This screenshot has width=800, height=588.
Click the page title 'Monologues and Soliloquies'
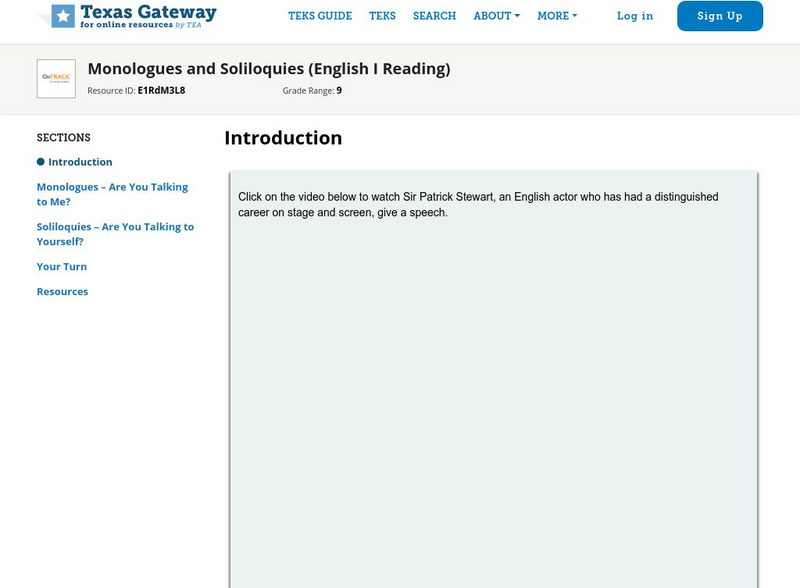(x=268, y=70)
